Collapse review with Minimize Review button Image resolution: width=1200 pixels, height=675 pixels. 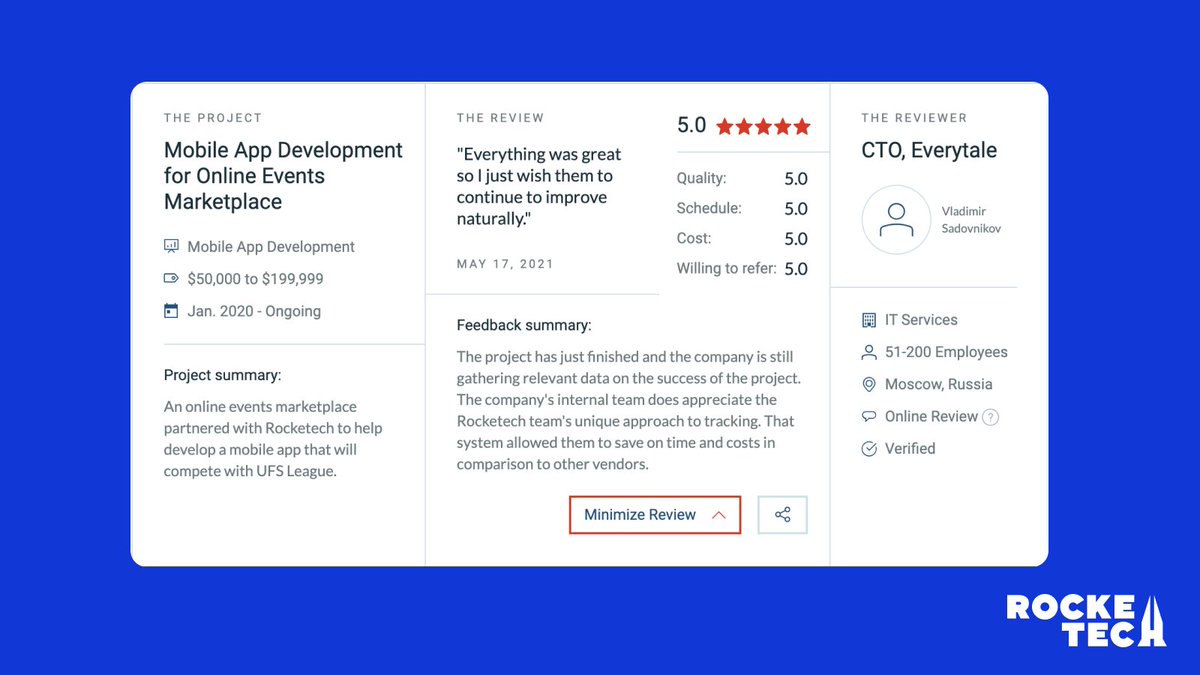(x=655, y=515)
